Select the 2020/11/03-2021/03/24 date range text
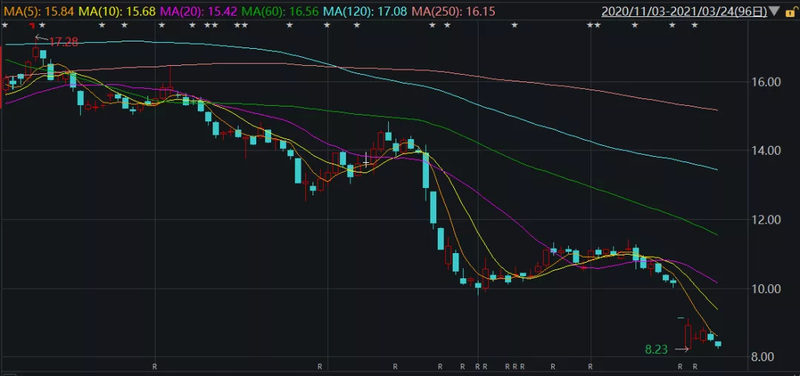The image size is (800, 376). pos(684,11)
